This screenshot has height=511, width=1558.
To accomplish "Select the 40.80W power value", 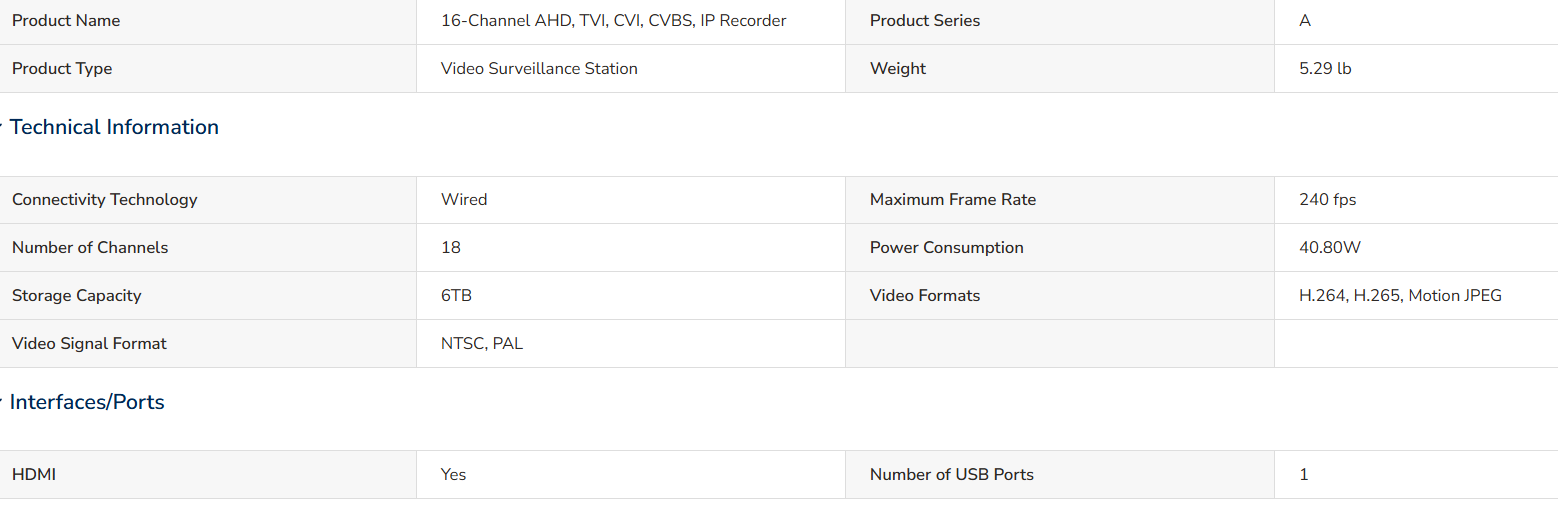I will click(x=1330, y=247).
